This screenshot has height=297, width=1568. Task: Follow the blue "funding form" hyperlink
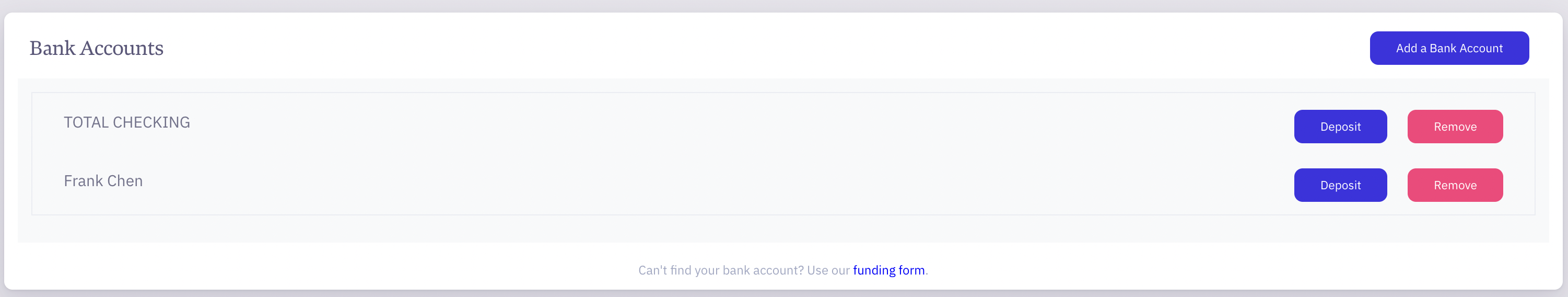click(x=888, y=270)
